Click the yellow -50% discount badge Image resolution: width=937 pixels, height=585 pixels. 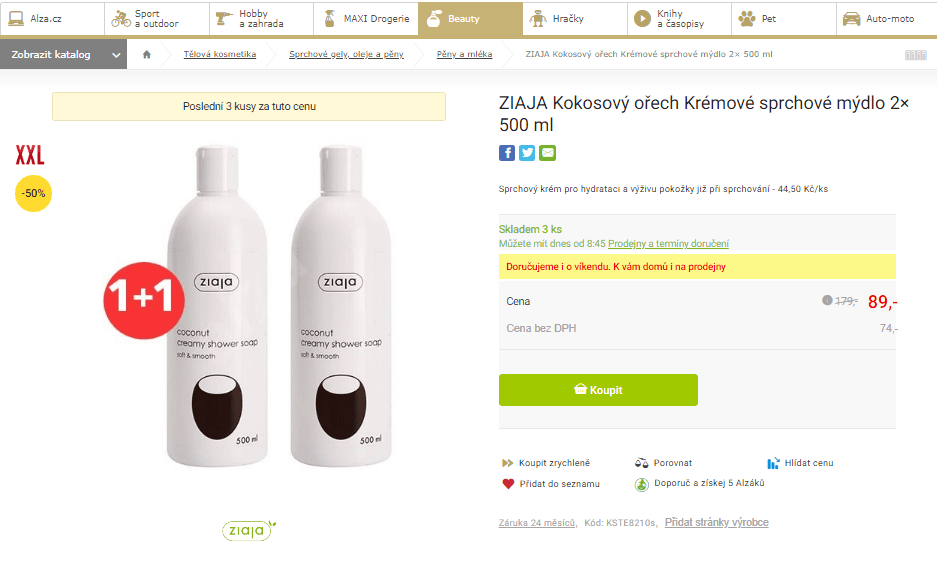[x=33, y=194]
